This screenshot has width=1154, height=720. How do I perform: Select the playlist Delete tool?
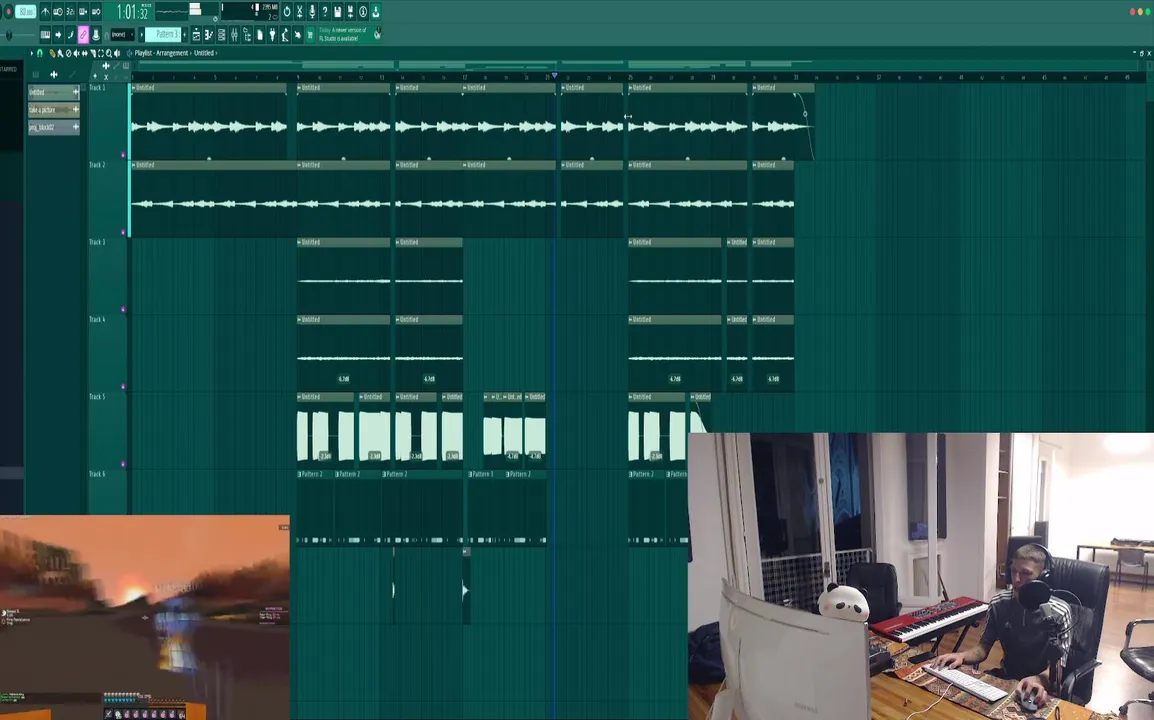pos(68,53)
